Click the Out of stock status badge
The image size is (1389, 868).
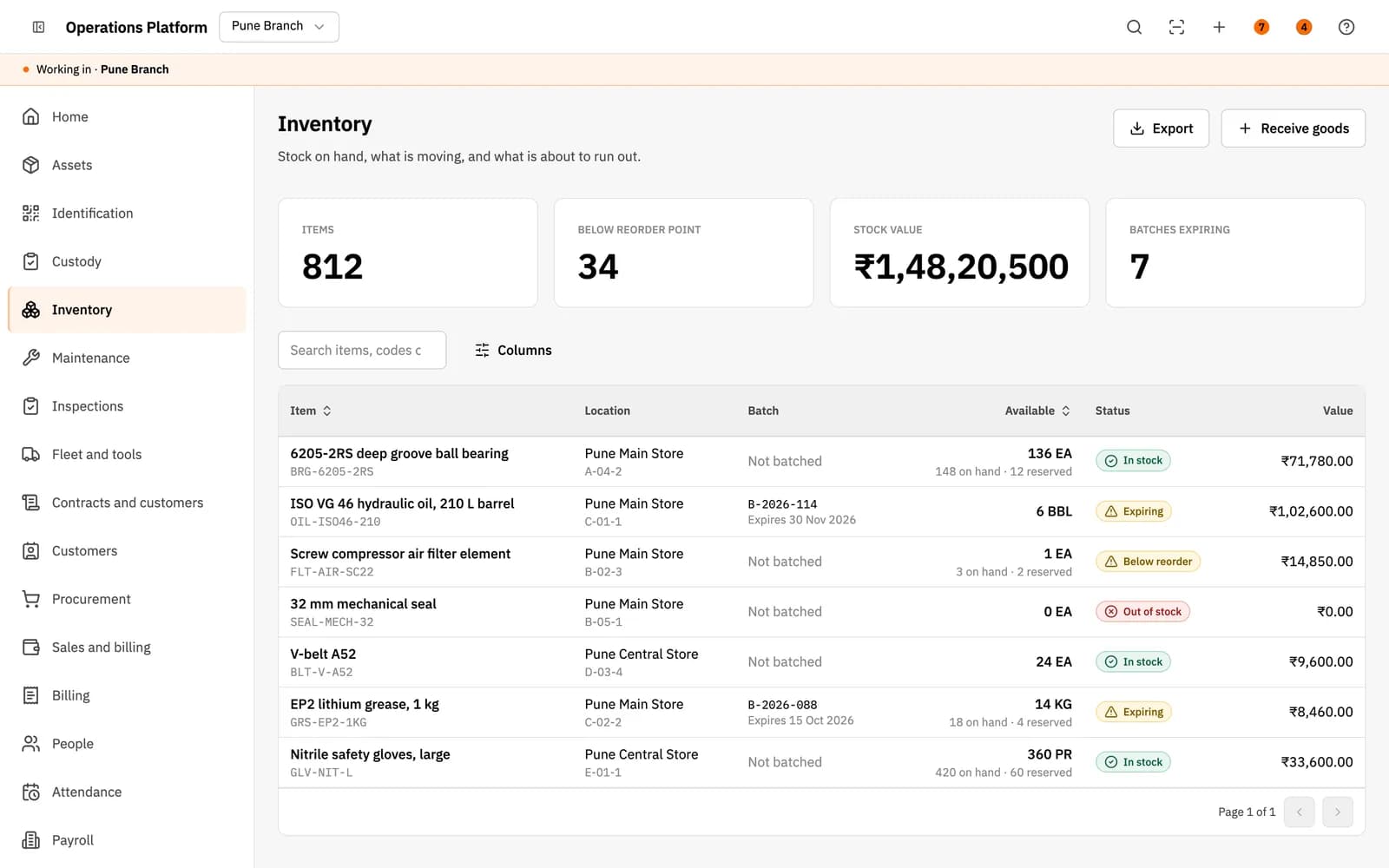tap(1142, 612)
